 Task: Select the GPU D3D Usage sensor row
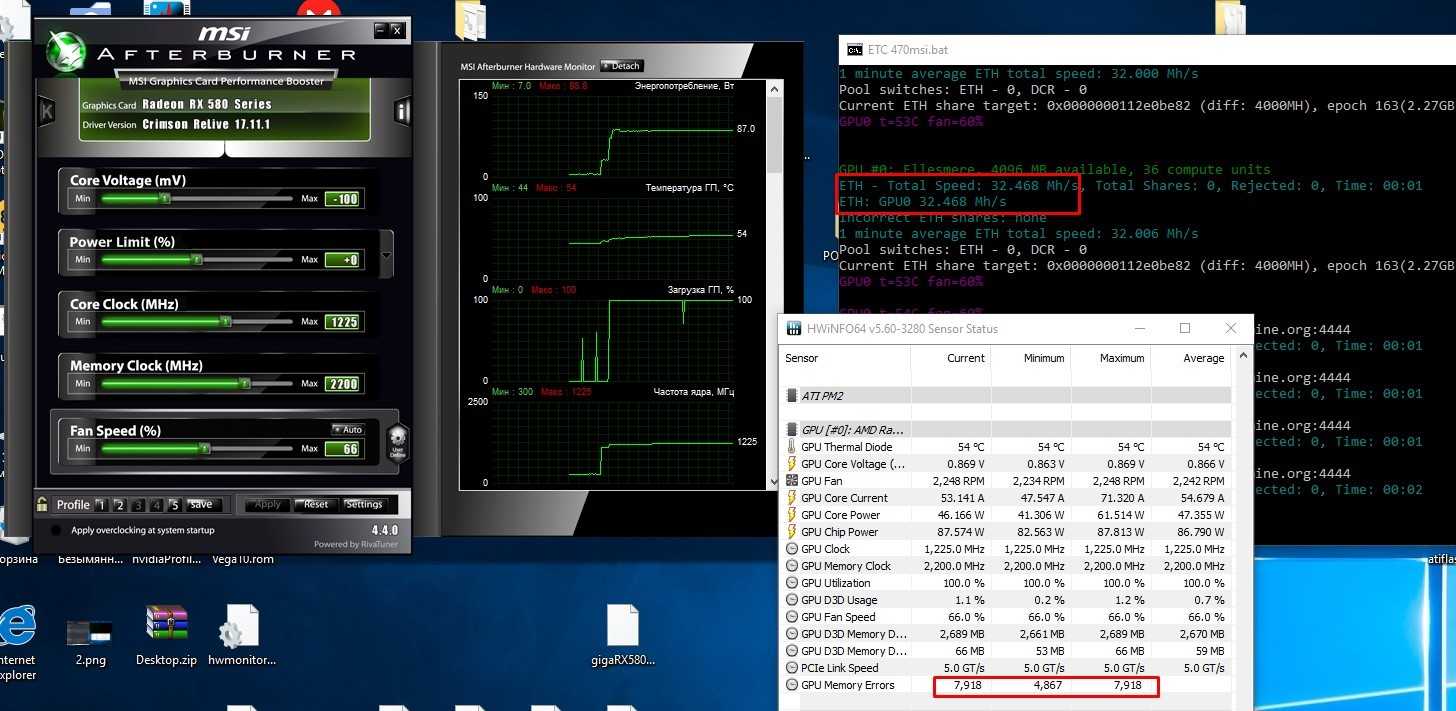coord(1007,600)
